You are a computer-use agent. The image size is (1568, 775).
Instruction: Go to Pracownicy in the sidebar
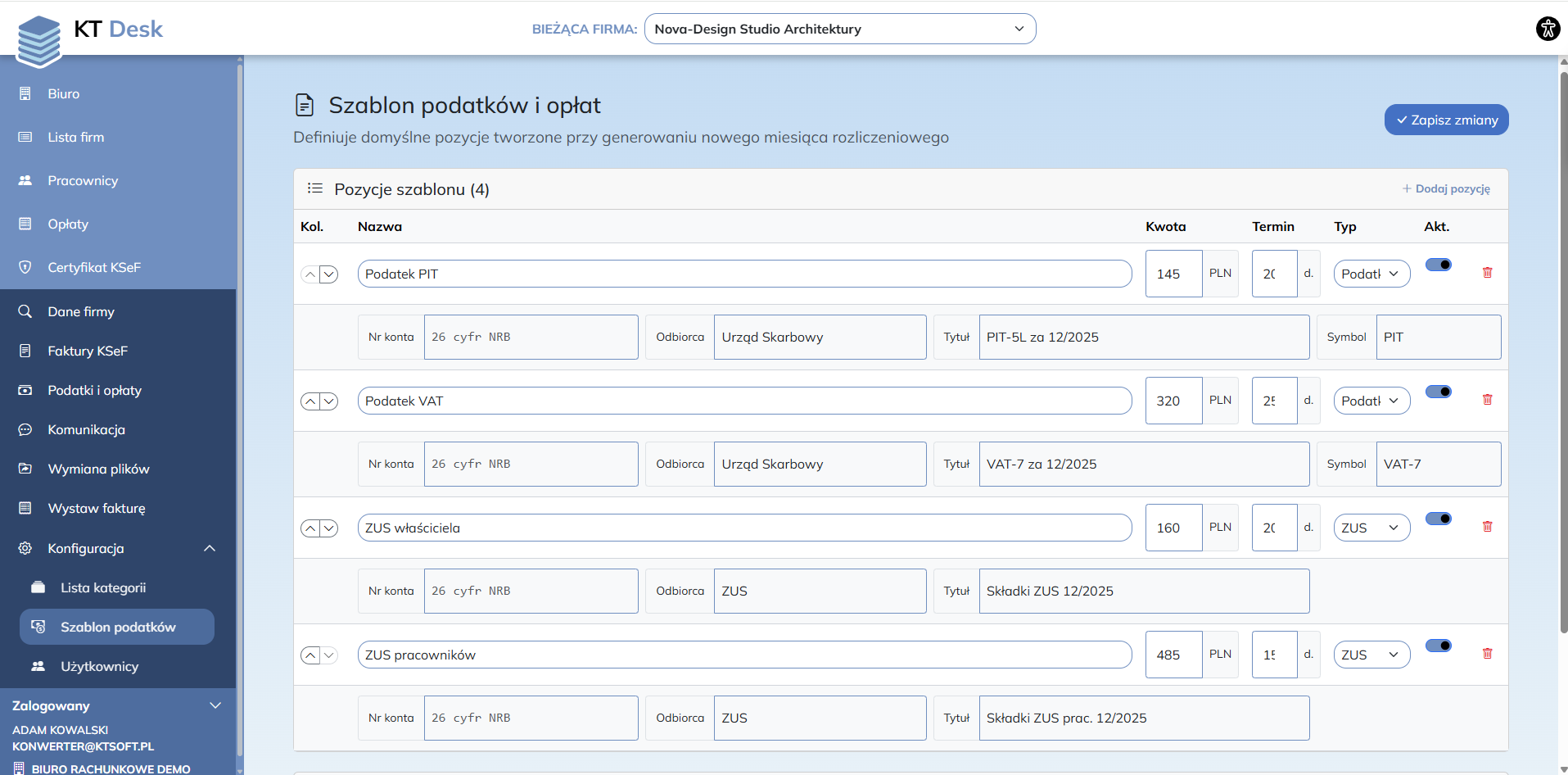click(83, 180)
